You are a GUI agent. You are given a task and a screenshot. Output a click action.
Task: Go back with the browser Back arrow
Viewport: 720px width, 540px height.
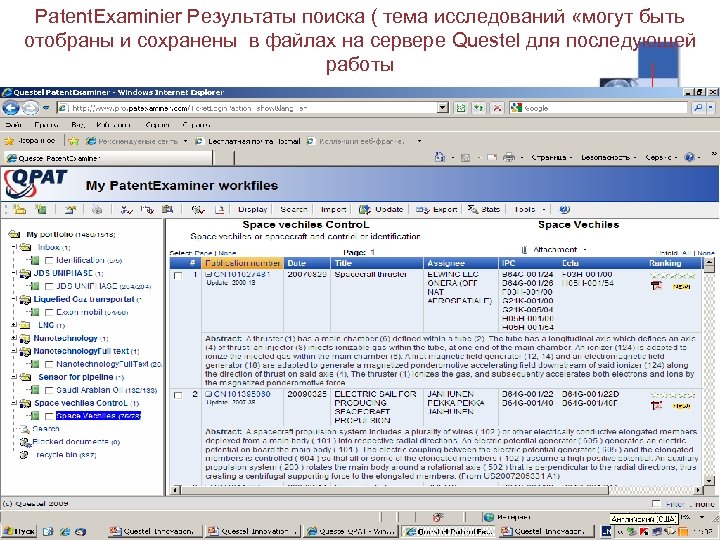11,108
